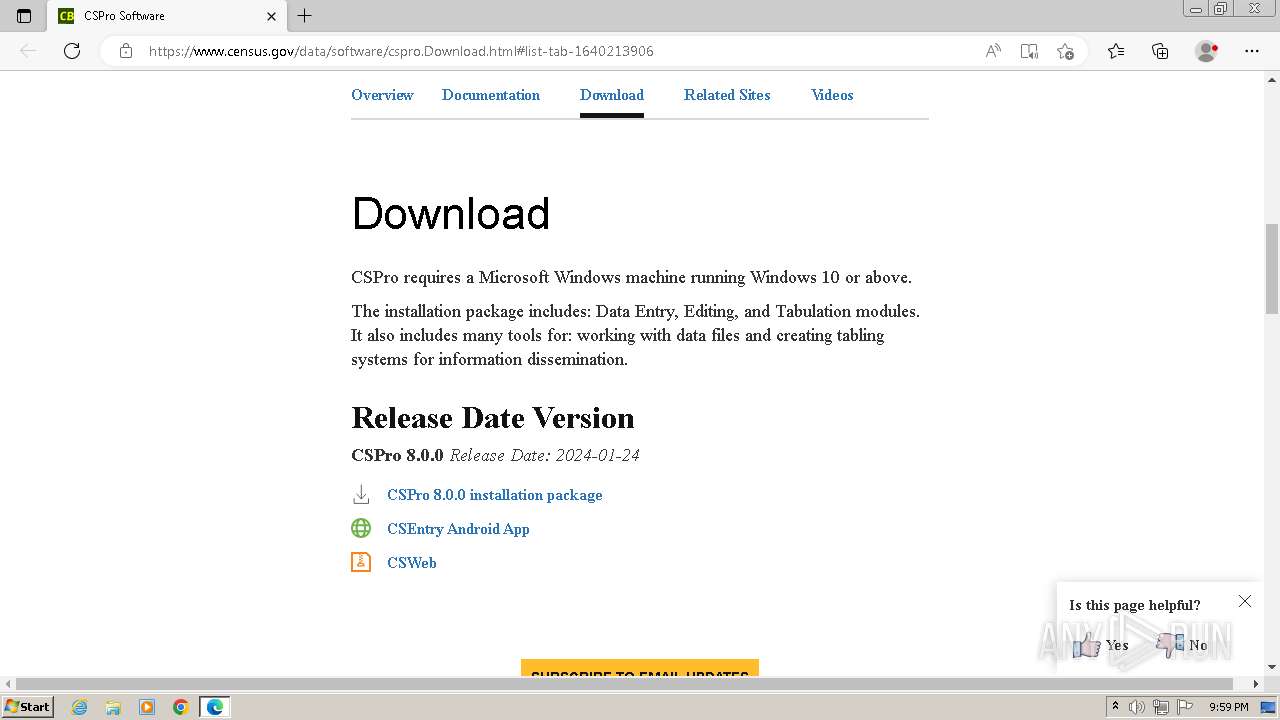Switch to the Overview tab
This screenshot has width=1280, height=720.
pos(382,95)
